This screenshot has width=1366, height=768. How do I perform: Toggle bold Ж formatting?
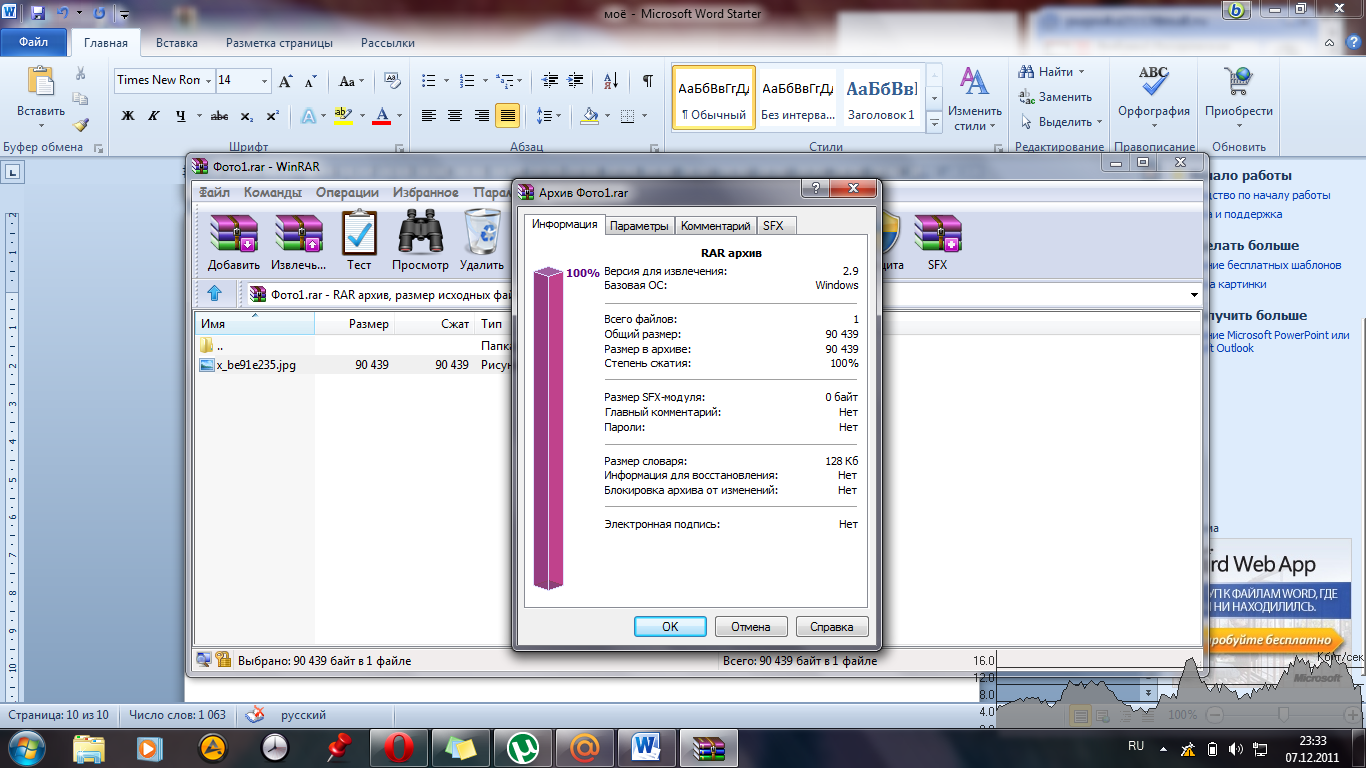coord(128,116)
